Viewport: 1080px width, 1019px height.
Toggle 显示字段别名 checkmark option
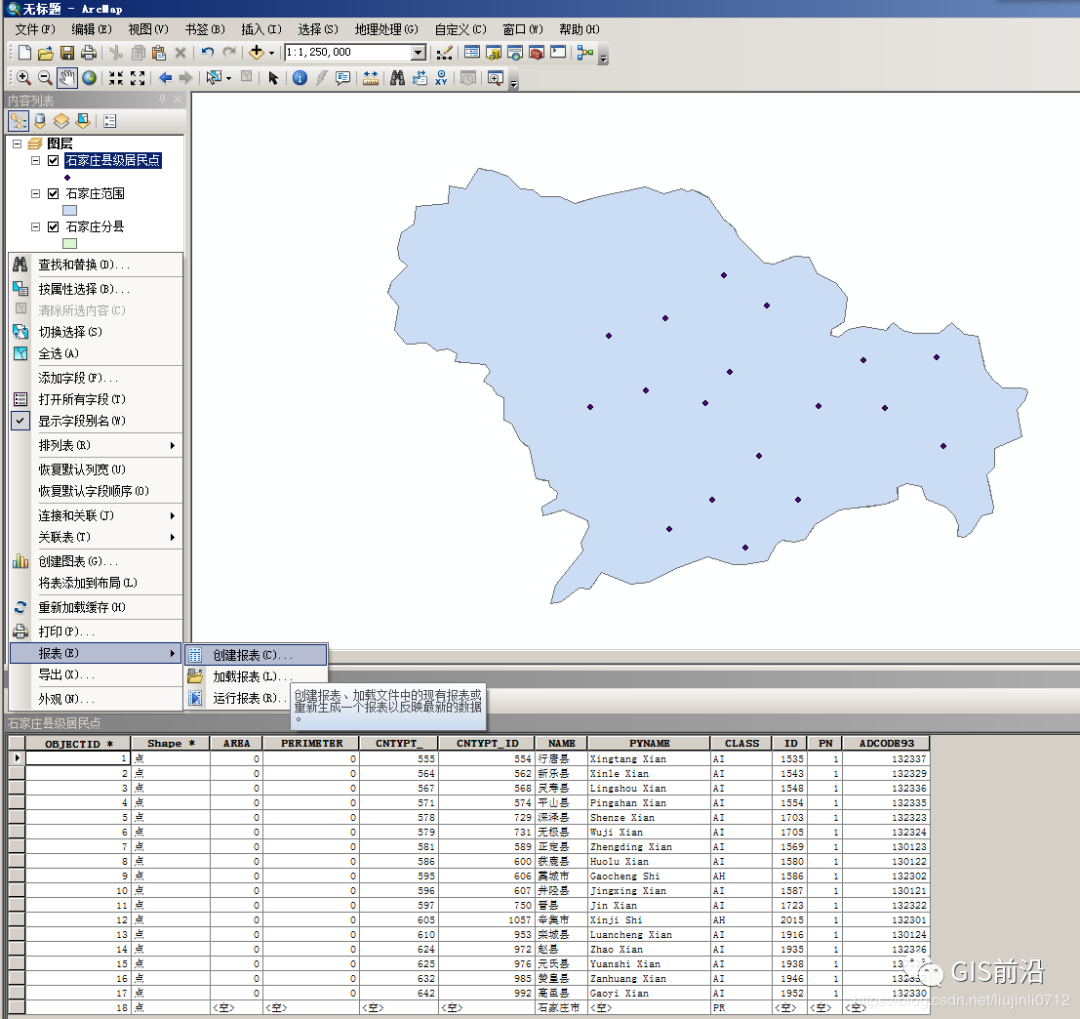21,421
